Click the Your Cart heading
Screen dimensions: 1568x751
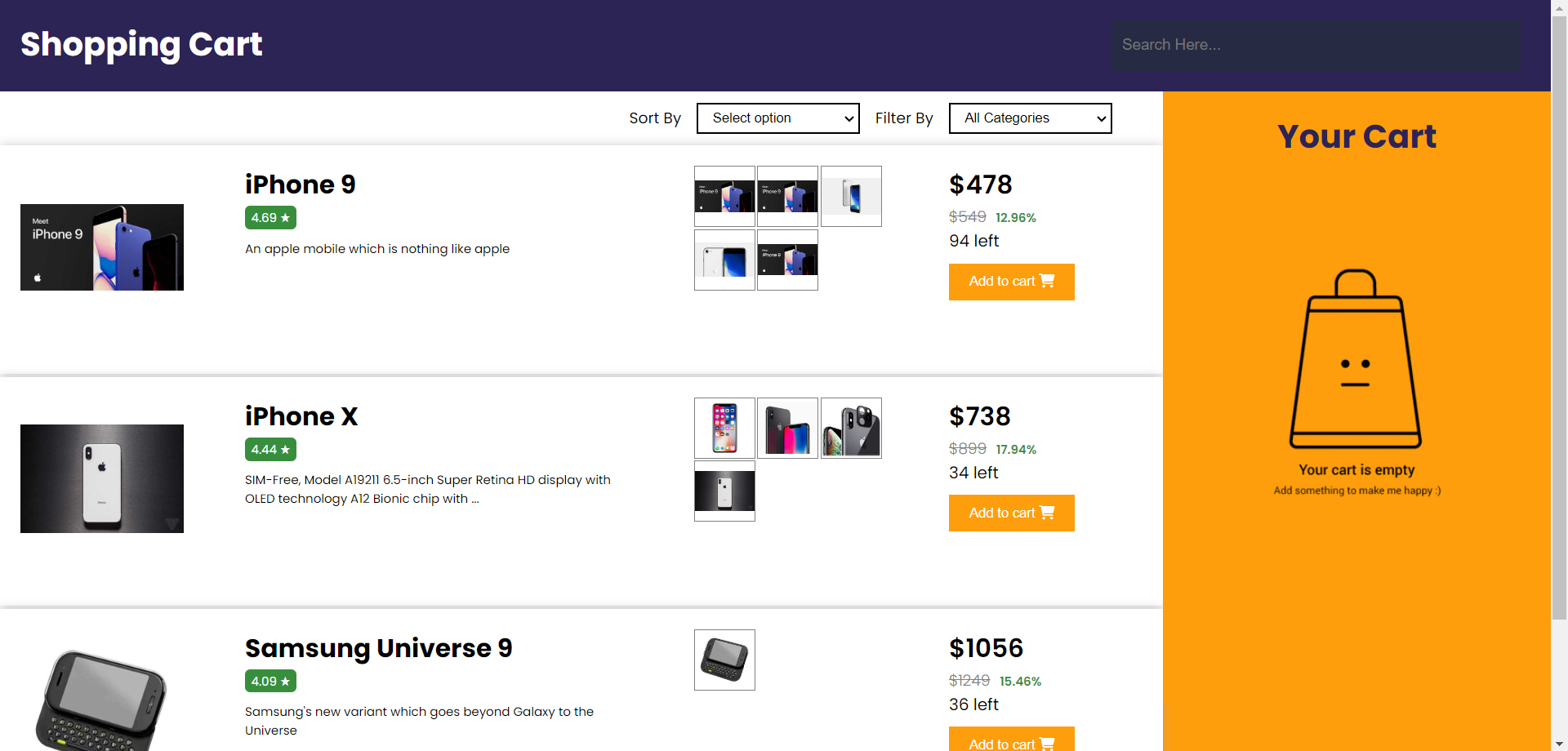(x=1356, y=136)
